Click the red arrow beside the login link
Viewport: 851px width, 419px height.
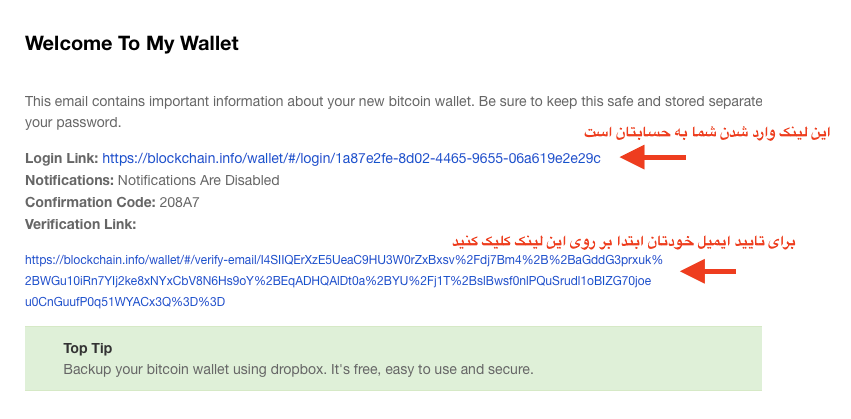pos(653,157)
